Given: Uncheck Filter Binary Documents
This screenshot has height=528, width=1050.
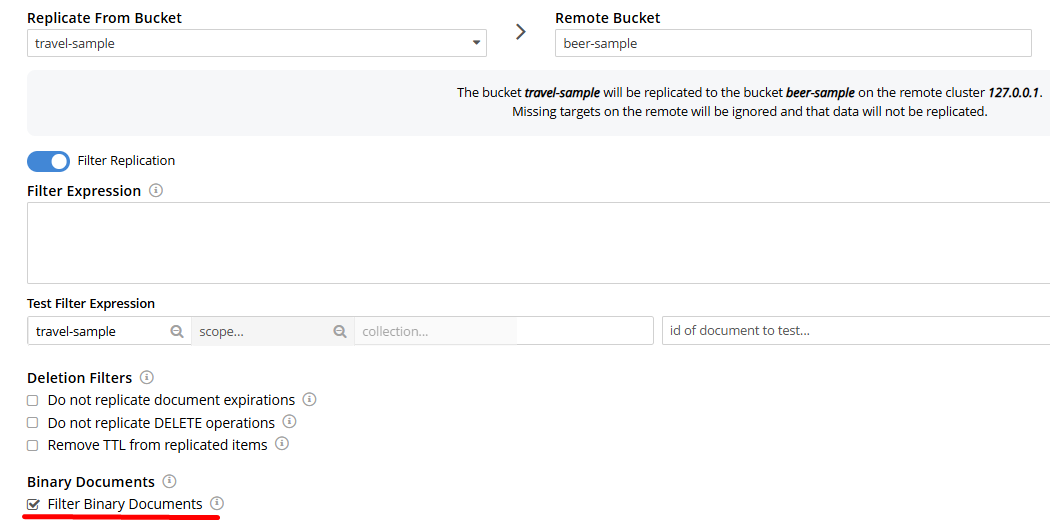Looking at the screenshot, I should (x=33, y=504).
